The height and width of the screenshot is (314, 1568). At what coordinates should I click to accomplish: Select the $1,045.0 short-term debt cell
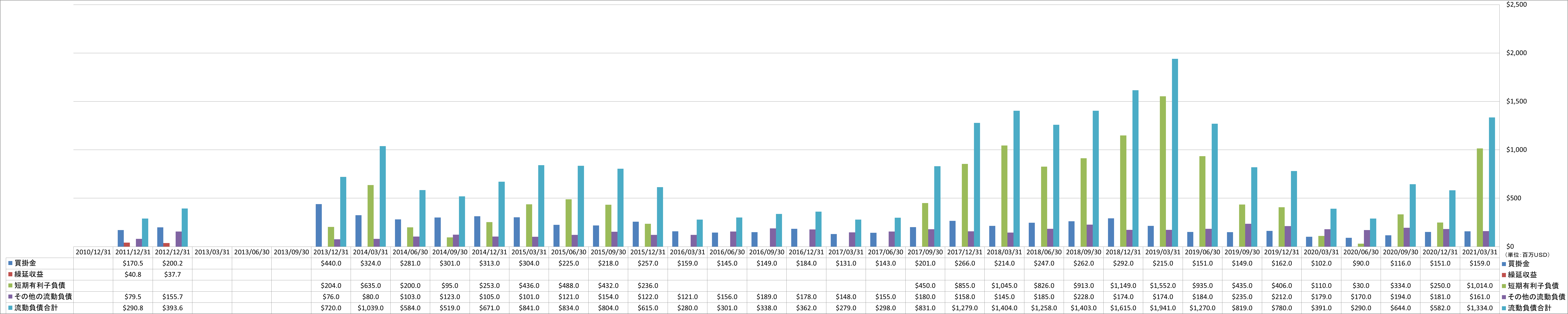[x=1004, y=285]
